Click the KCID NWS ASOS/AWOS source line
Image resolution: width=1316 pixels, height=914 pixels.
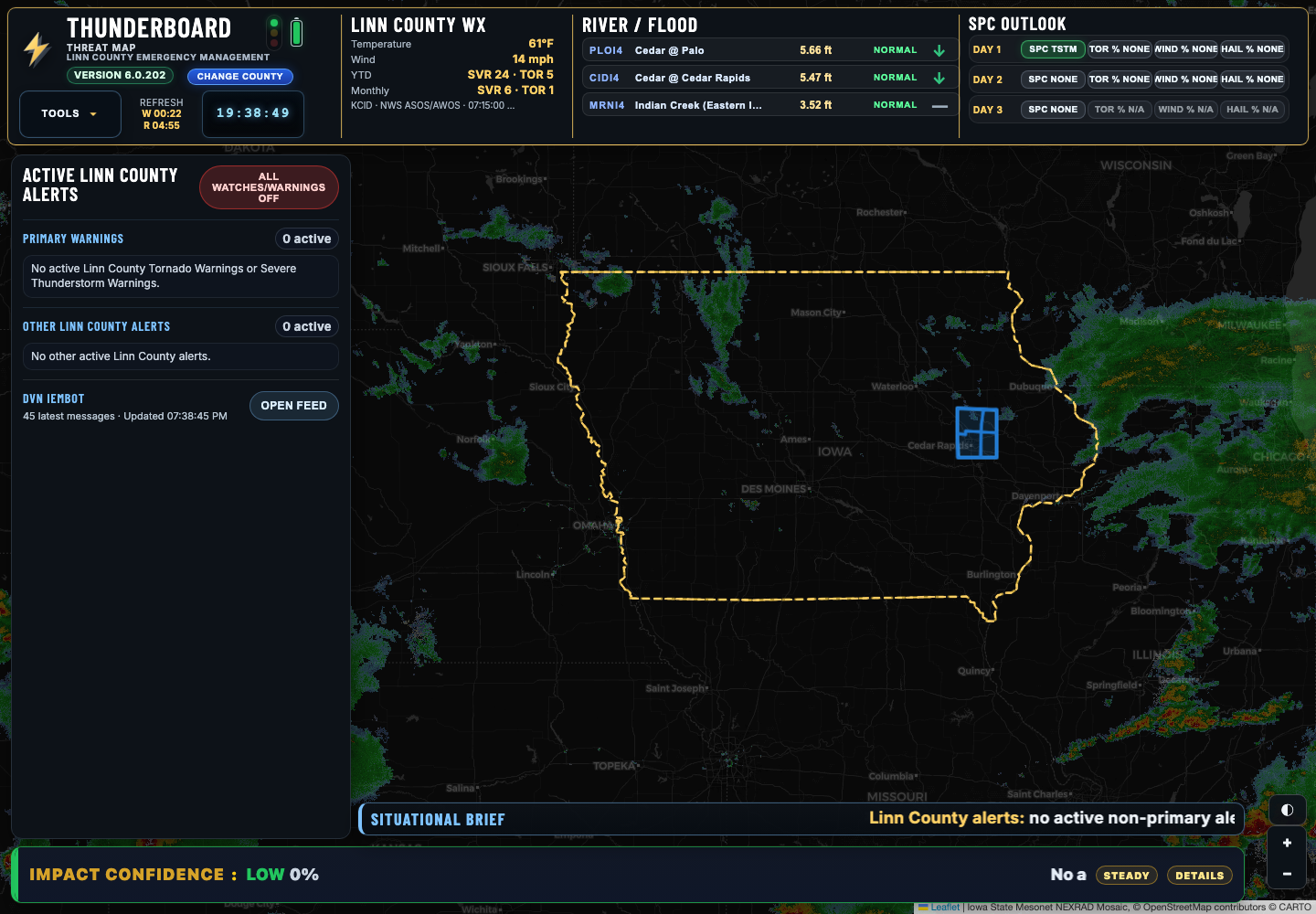433,105
